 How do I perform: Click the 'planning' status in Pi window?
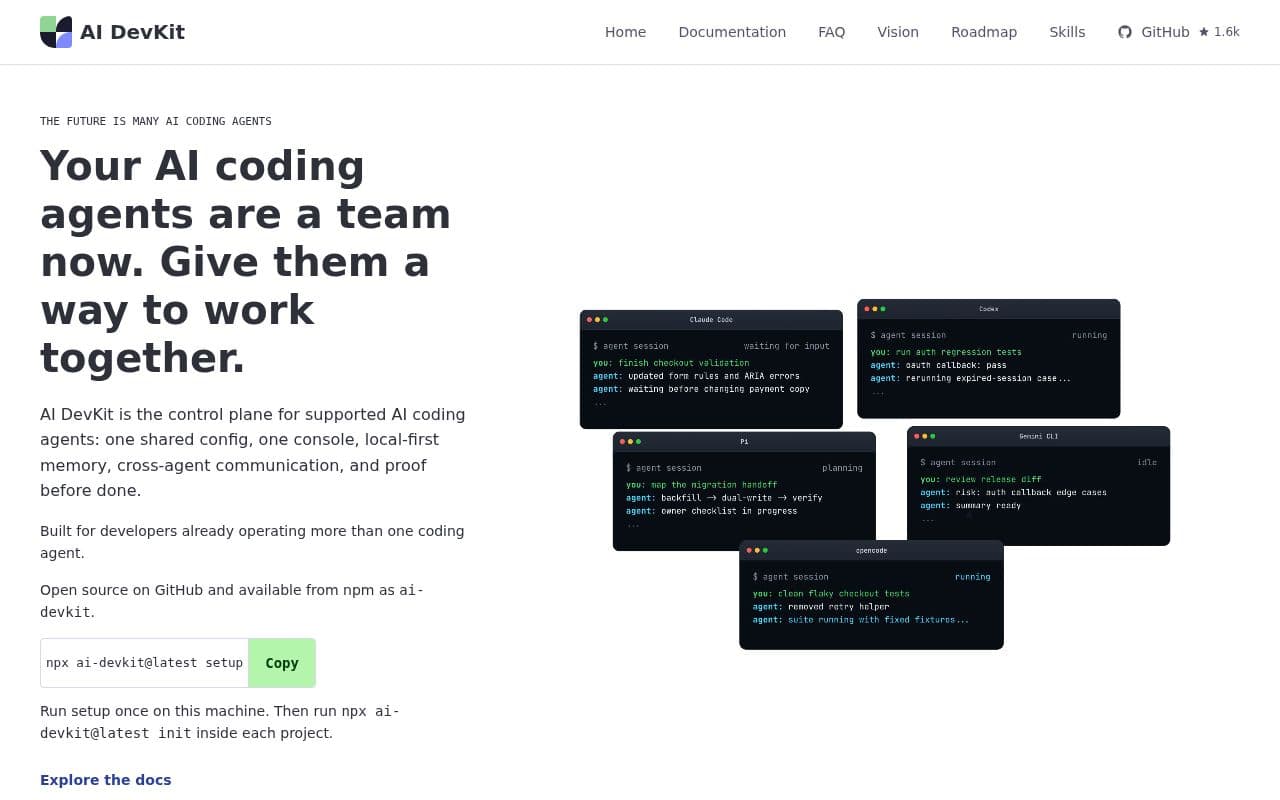point(842,468)
